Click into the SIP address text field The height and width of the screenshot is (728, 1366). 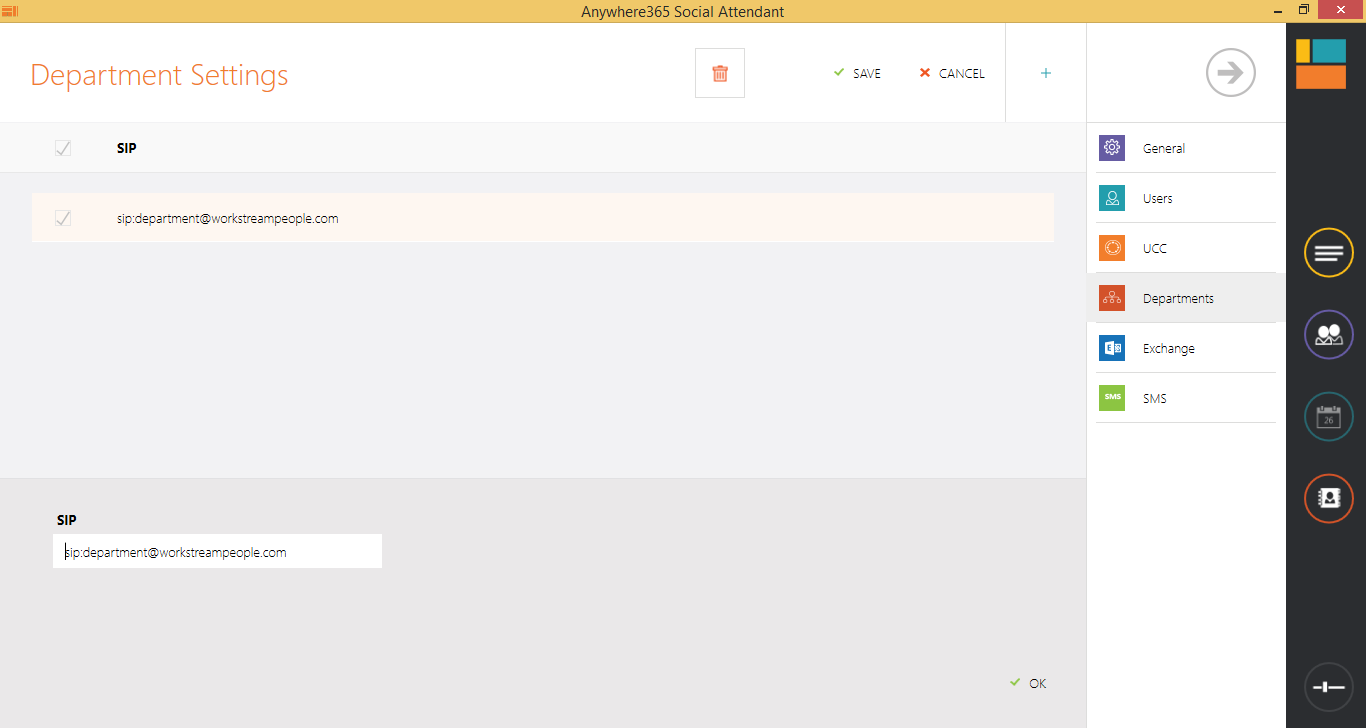click(217, 551)
